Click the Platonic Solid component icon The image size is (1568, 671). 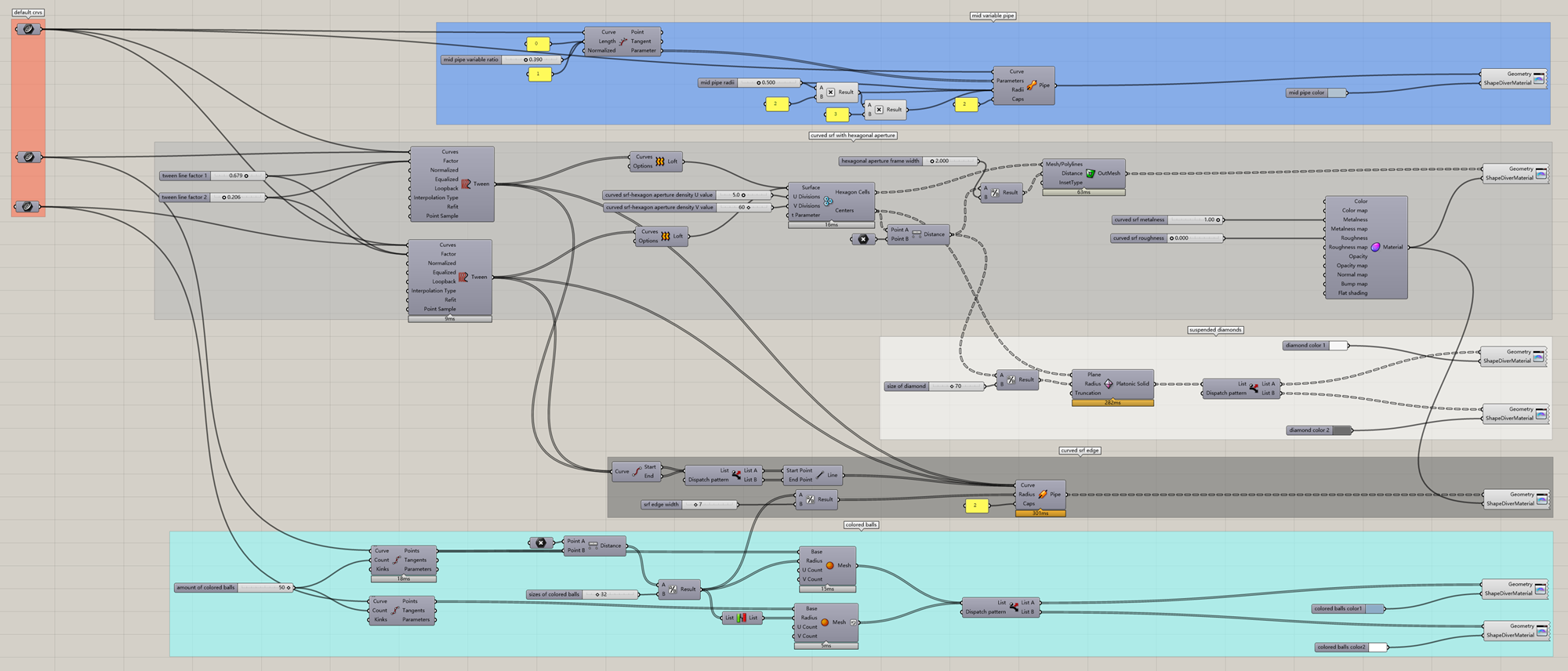pos(1109,384)
